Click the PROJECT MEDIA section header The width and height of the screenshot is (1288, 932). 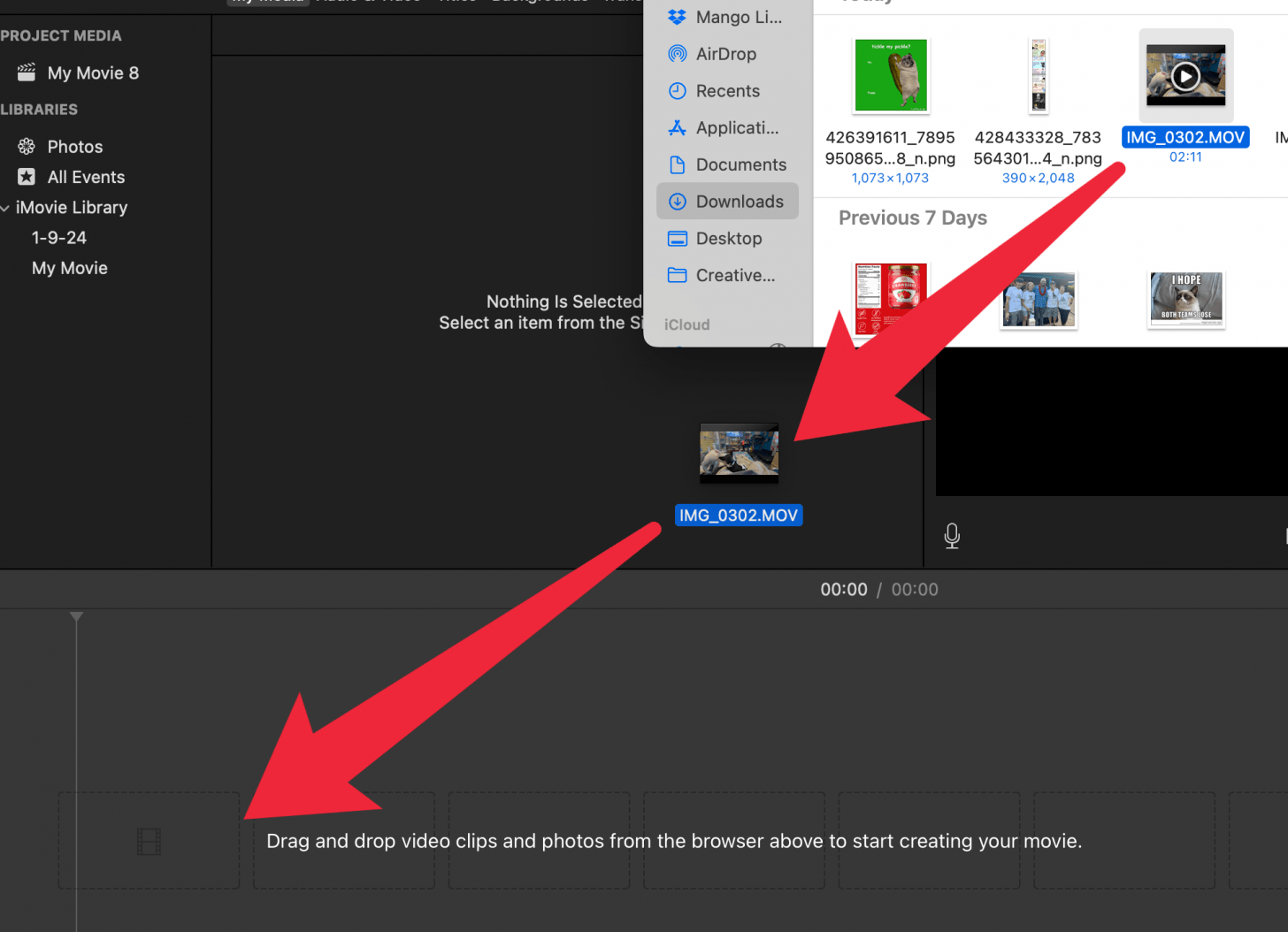(61, 36)
